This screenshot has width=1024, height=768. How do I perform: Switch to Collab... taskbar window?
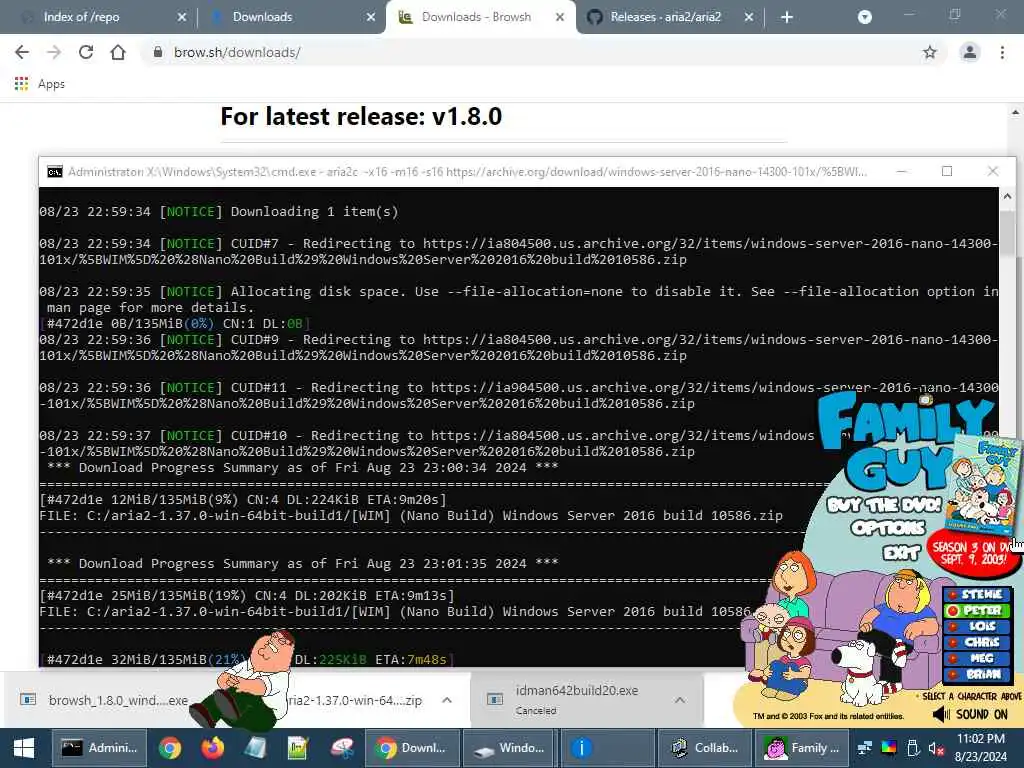click(705, 748)
